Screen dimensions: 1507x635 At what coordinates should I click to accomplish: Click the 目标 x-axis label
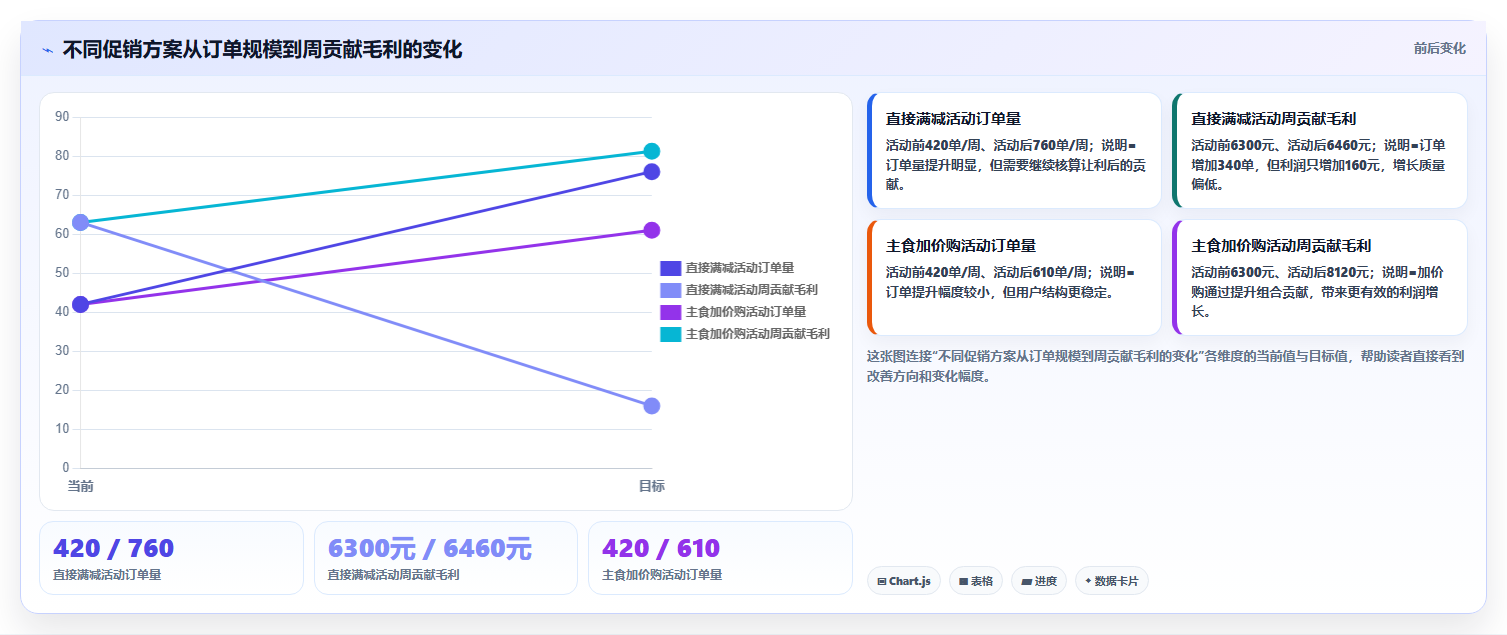click(x=652, y=486)
